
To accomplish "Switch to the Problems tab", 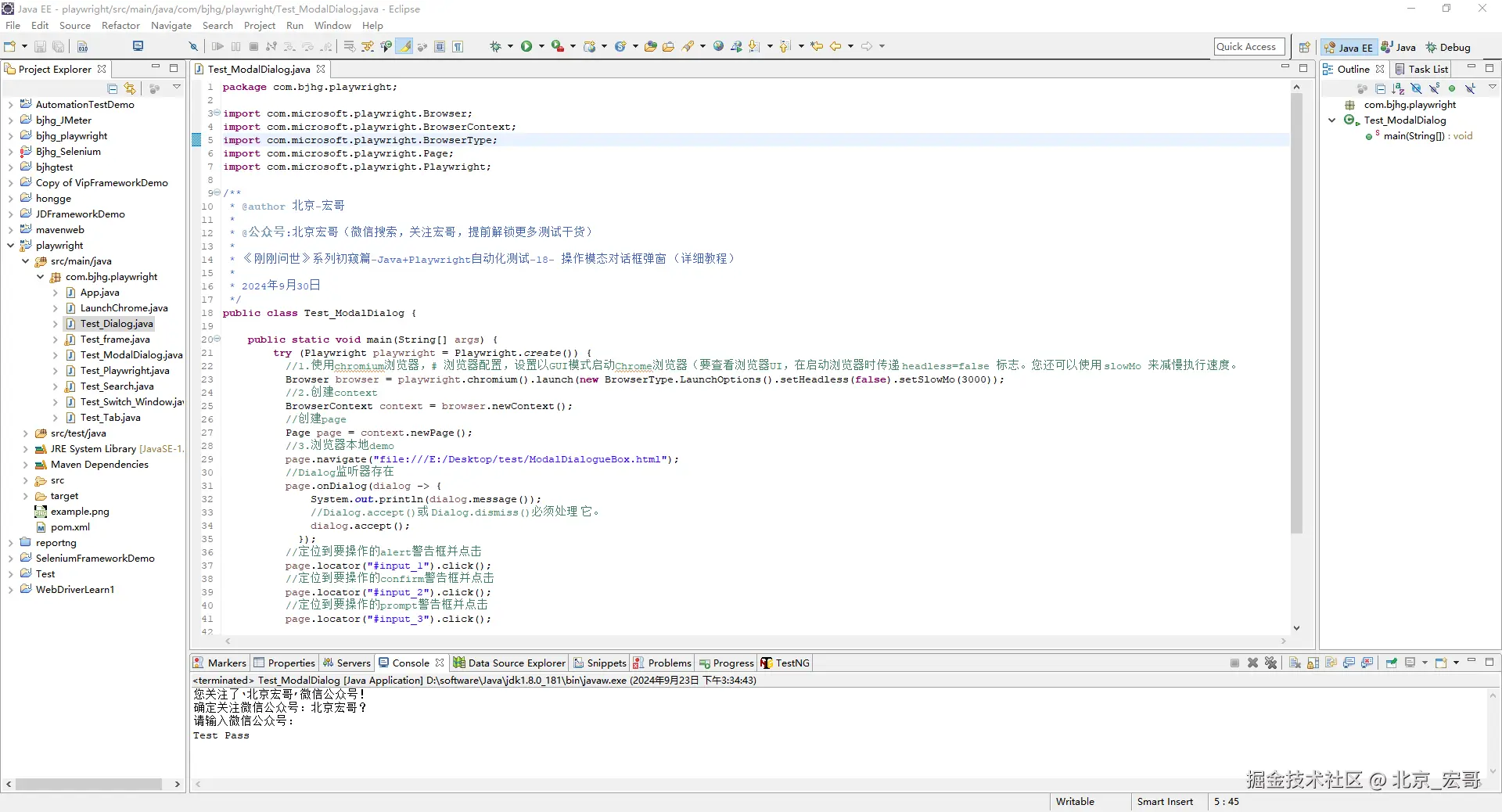I will [669, 663].
